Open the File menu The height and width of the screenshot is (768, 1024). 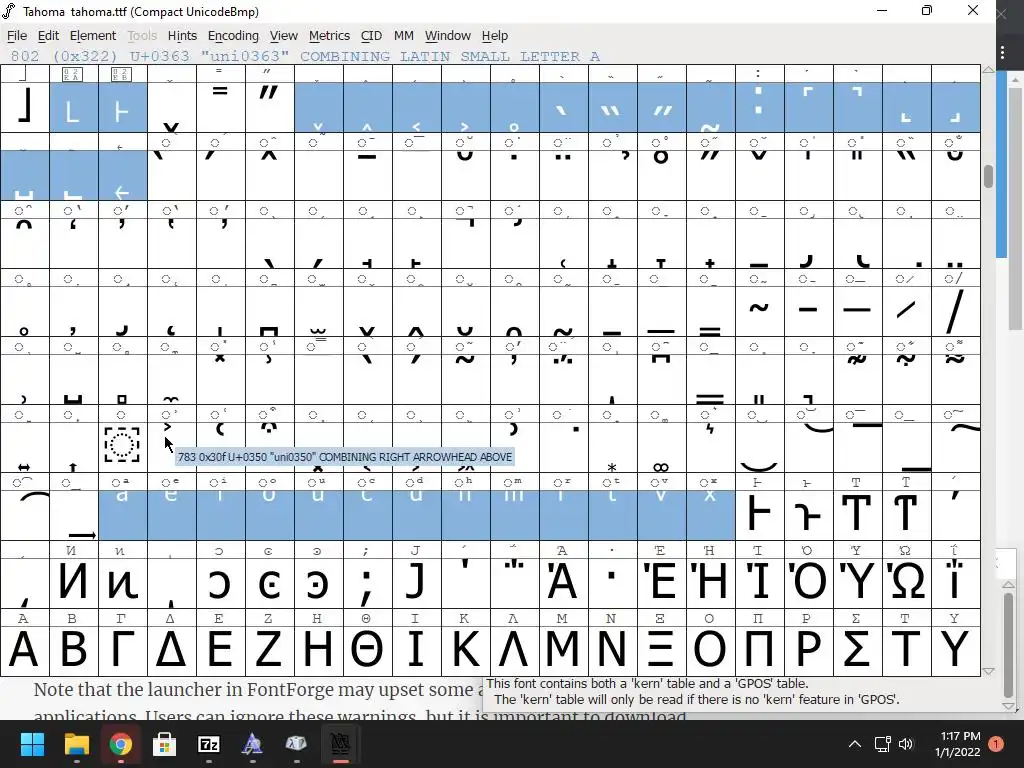(x=17, y=36)
